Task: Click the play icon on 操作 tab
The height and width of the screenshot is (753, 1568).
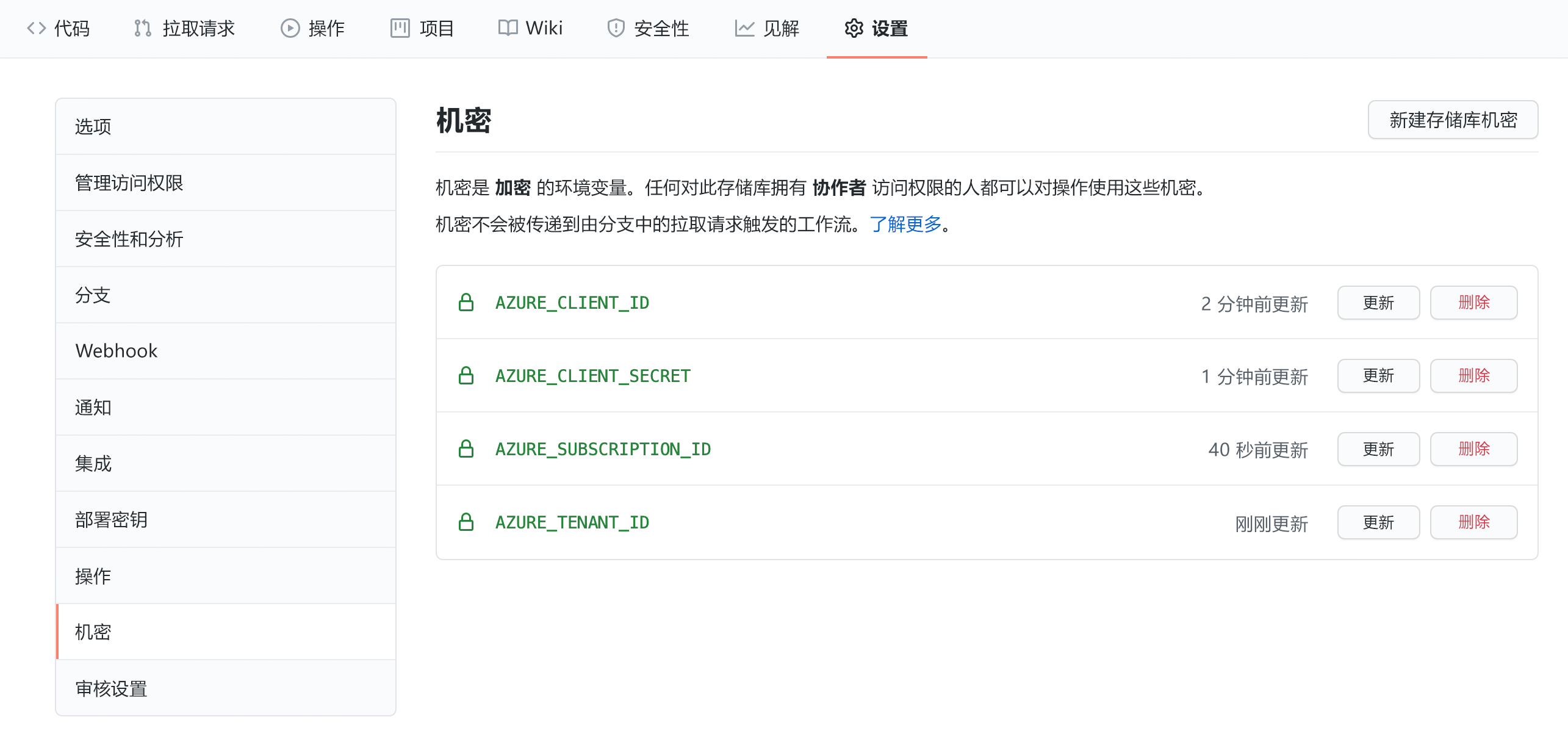Action: (289, 28)
